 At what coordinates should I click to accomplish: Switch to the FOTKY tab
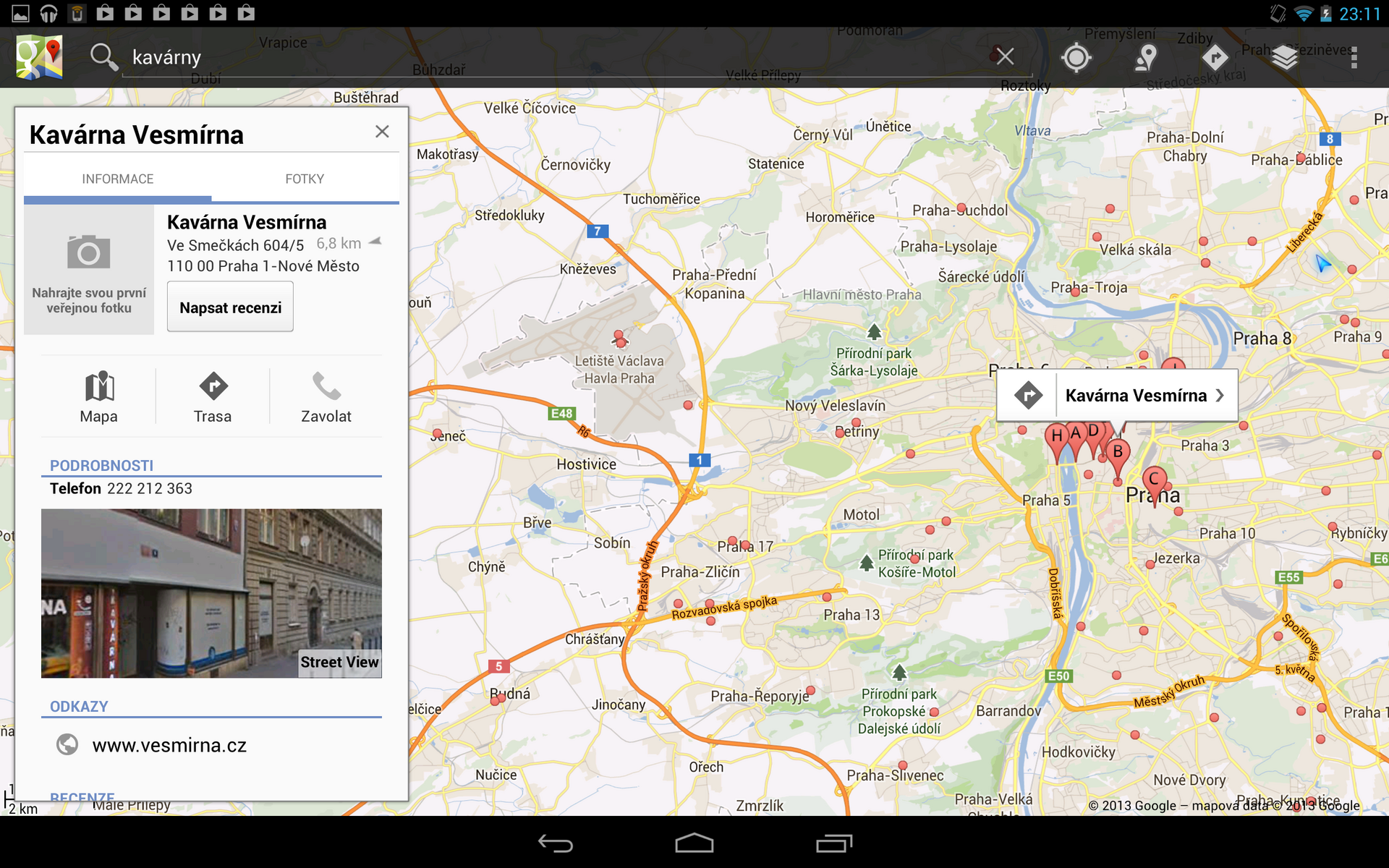pos(305,179)
